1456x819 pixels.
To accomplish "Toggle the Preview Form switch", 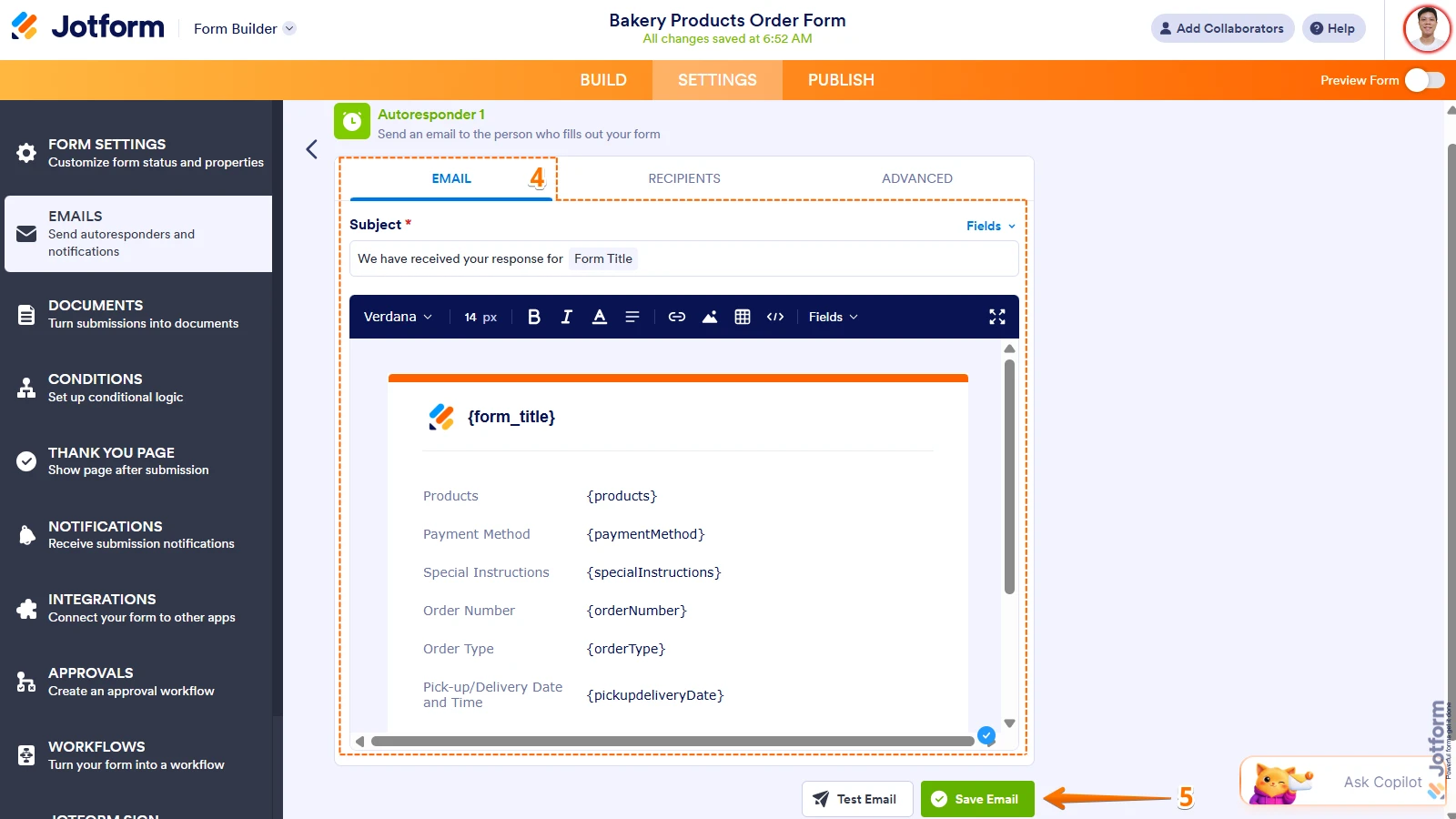I will click(1424, 80).
